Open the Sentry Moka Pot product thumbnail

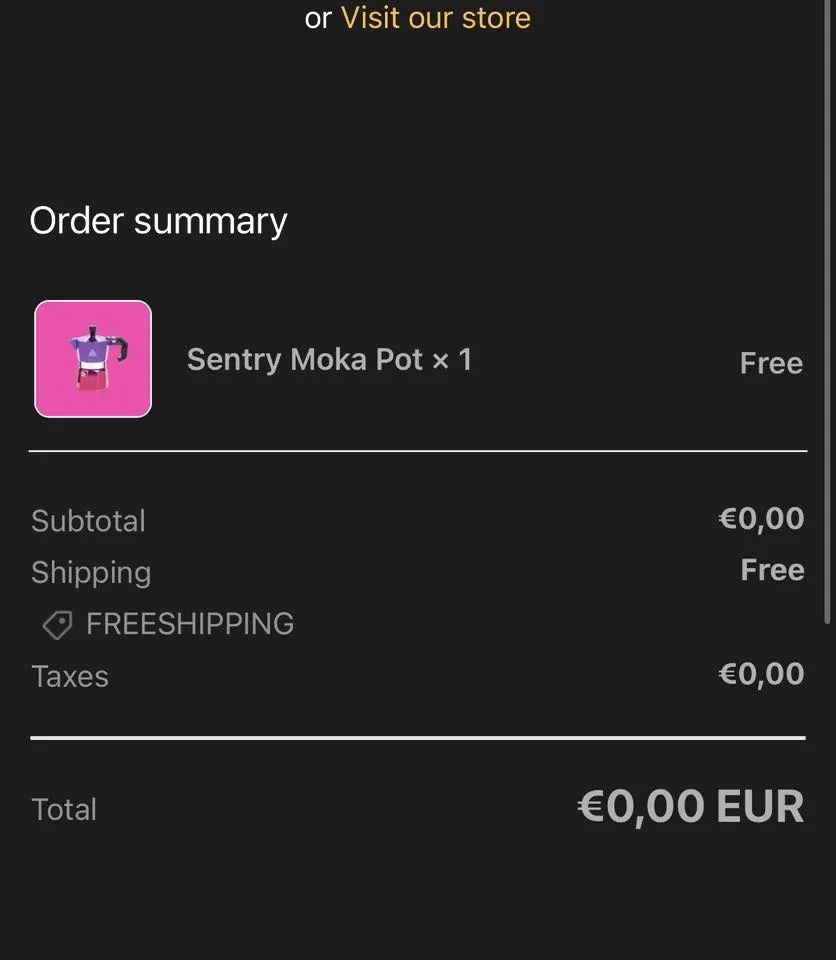click(x=93, y=359)
